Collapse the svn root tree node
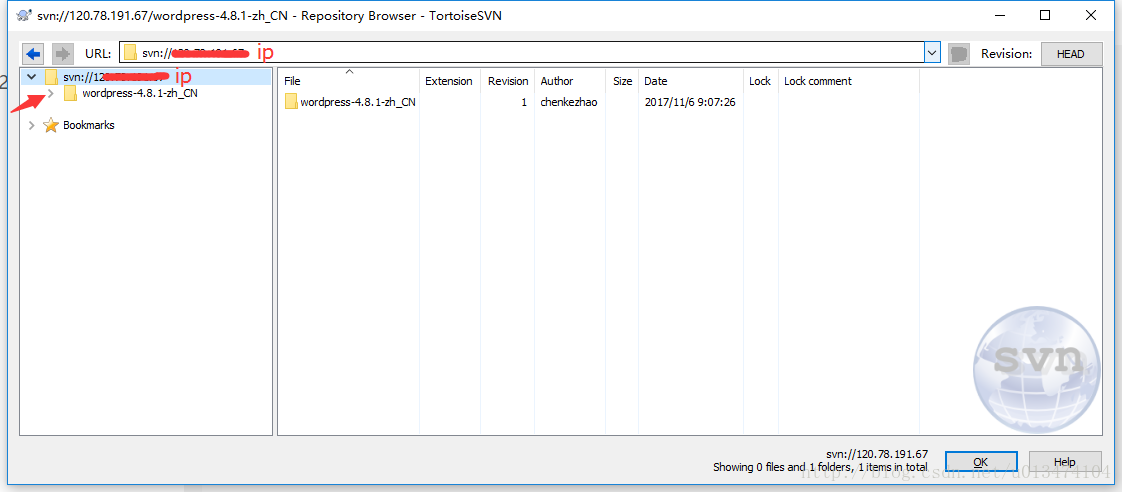The image size is (1122, 492). click(x=31, y=77)
